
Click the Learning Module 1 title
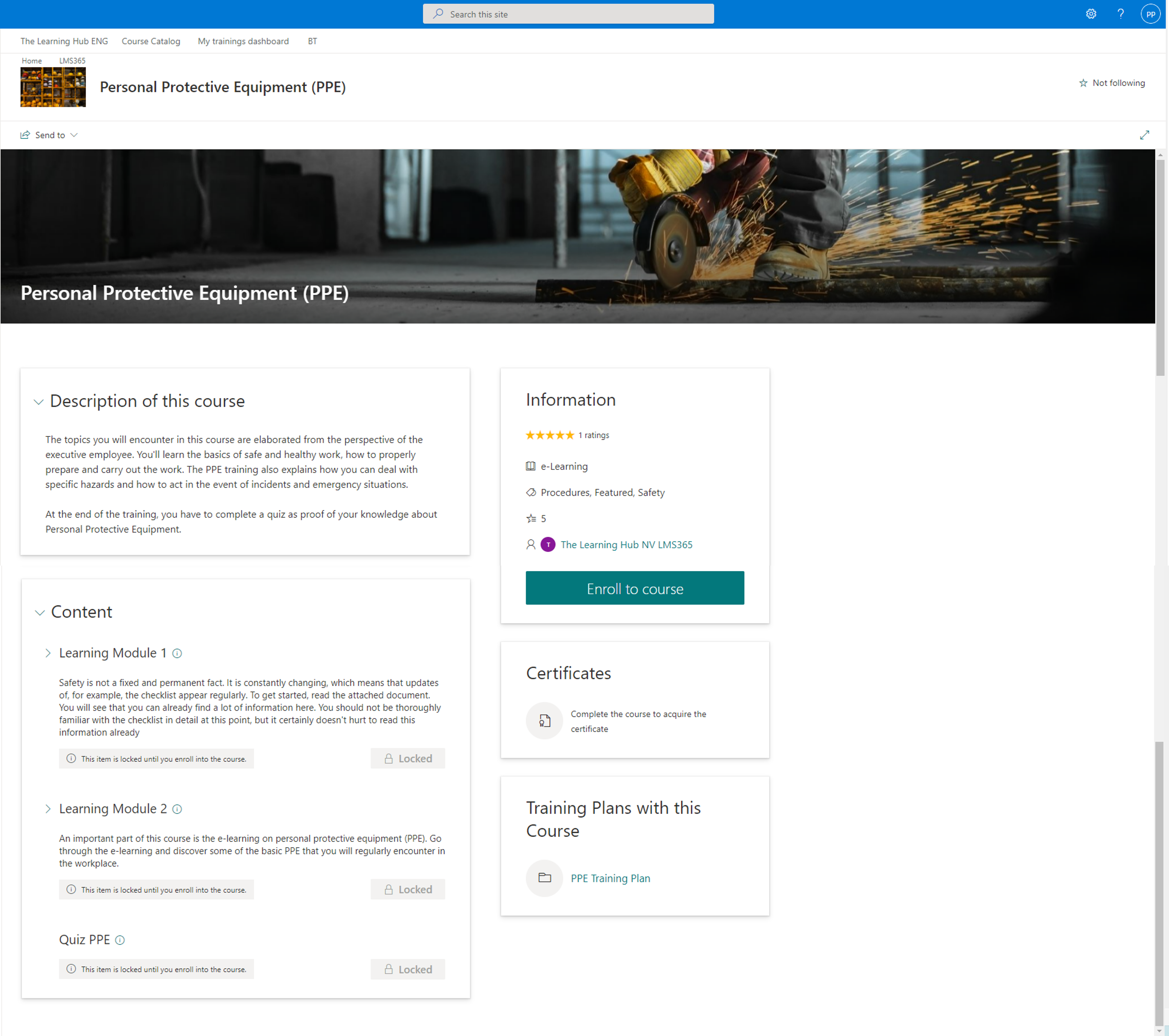(113, 653)
